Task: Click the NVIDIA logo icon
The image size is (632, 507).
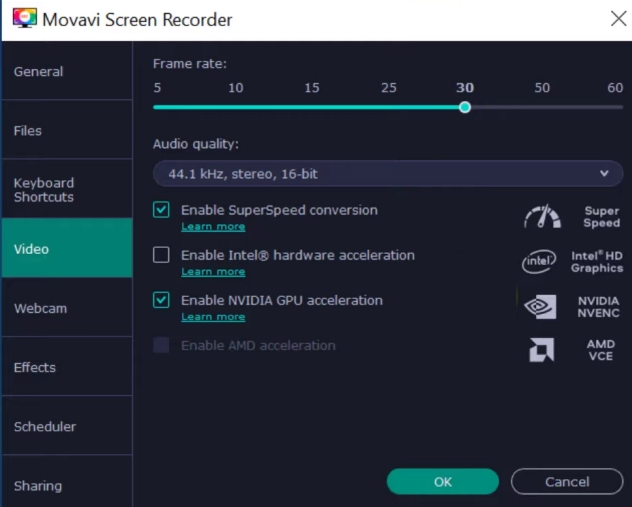Action: (540, 307)
